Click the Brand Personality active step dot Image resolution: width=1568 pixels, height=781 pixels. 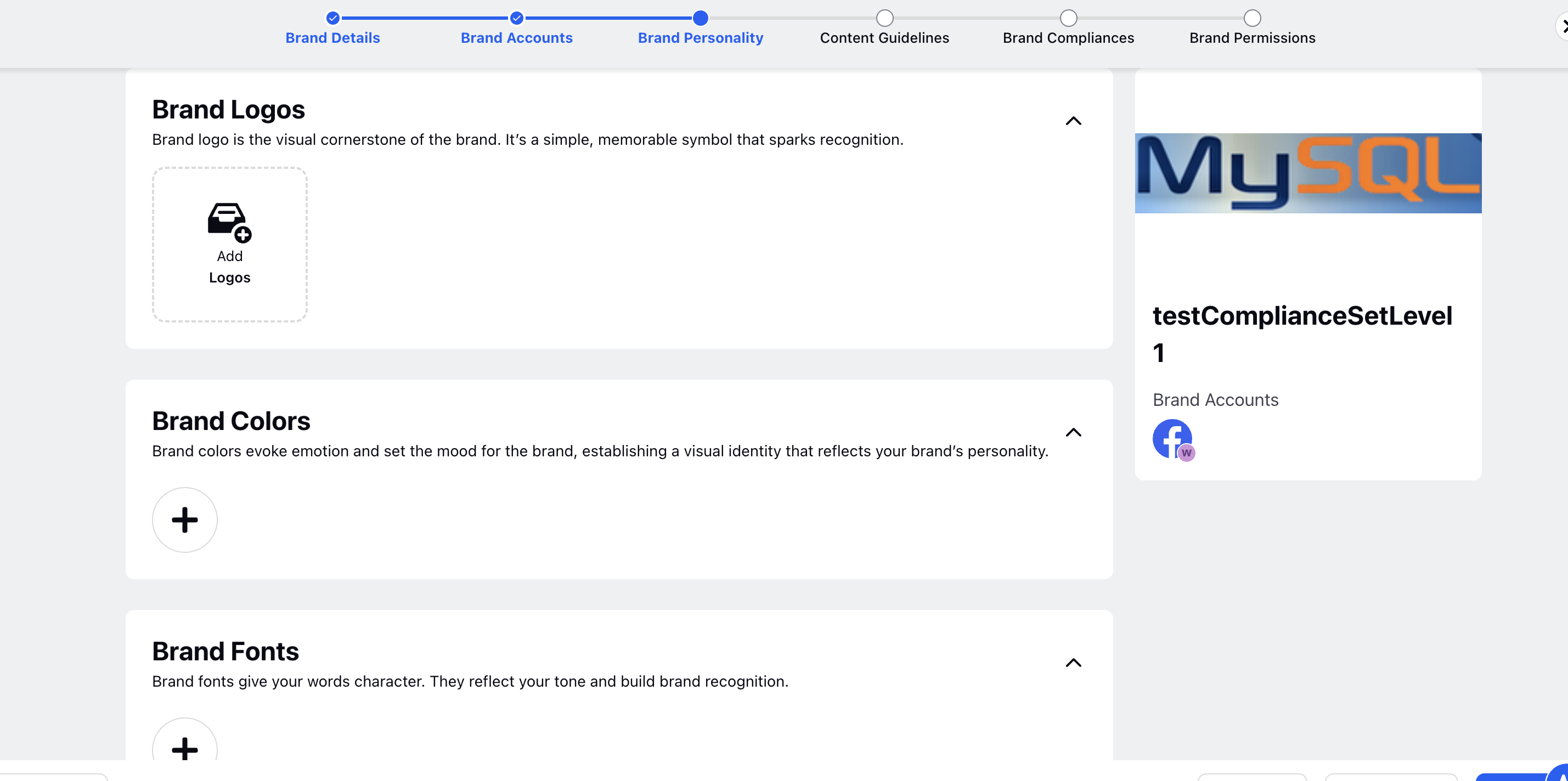tap(700, 18)
